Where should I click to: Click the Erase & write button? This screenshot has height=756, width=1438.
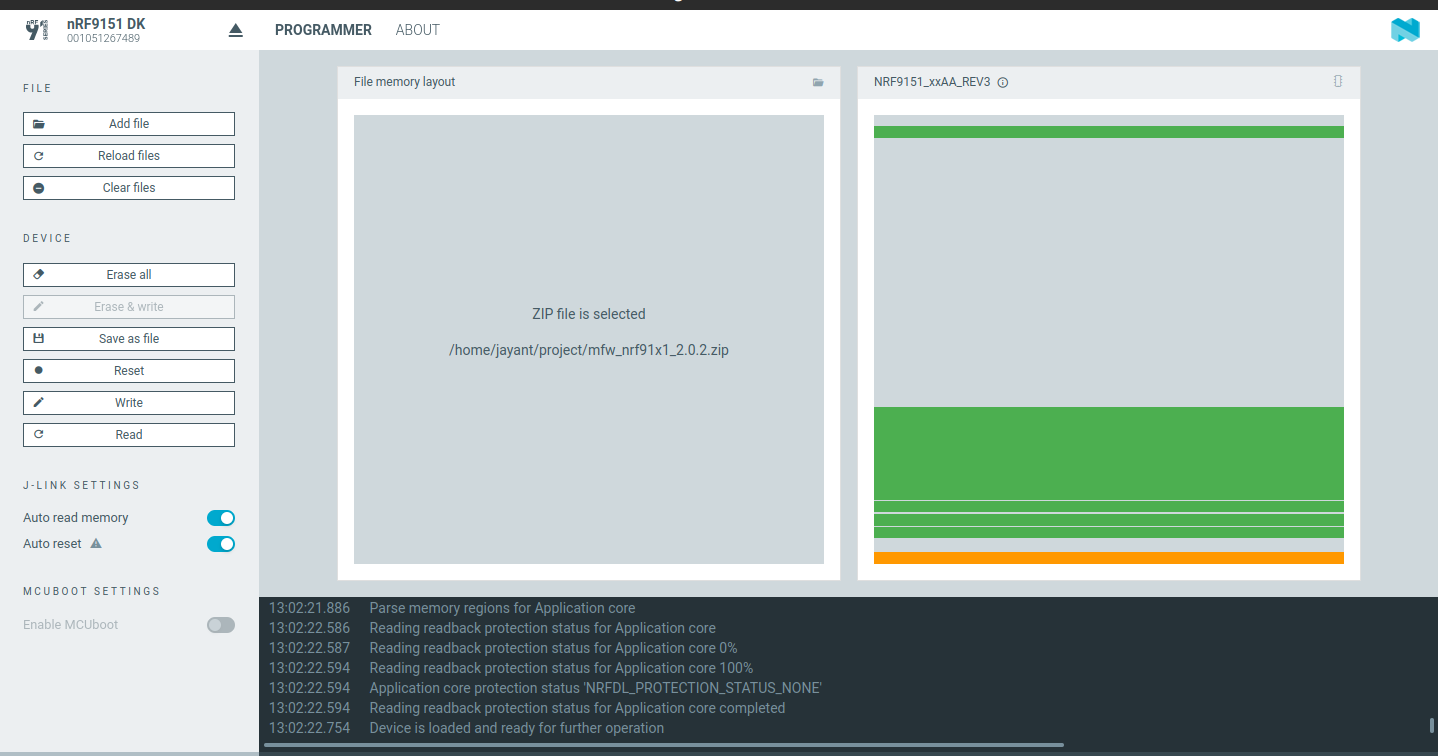[x=129, y=307]
